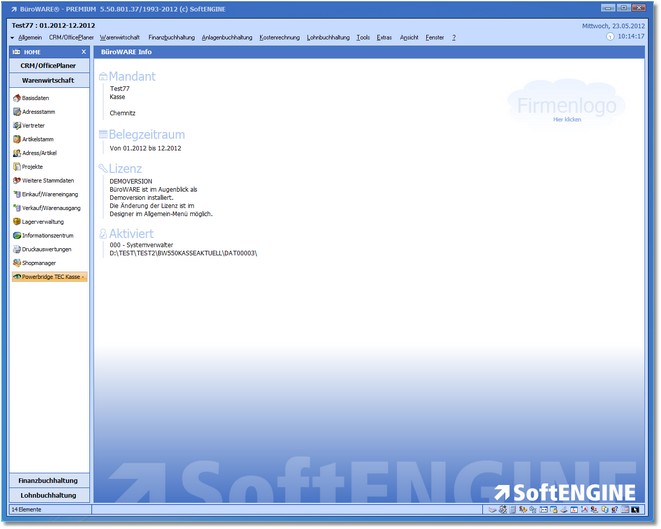Select Powerbridge TEC Kasse entry
Viewport: 661px width, 529px height.
[x=50, y=276]
